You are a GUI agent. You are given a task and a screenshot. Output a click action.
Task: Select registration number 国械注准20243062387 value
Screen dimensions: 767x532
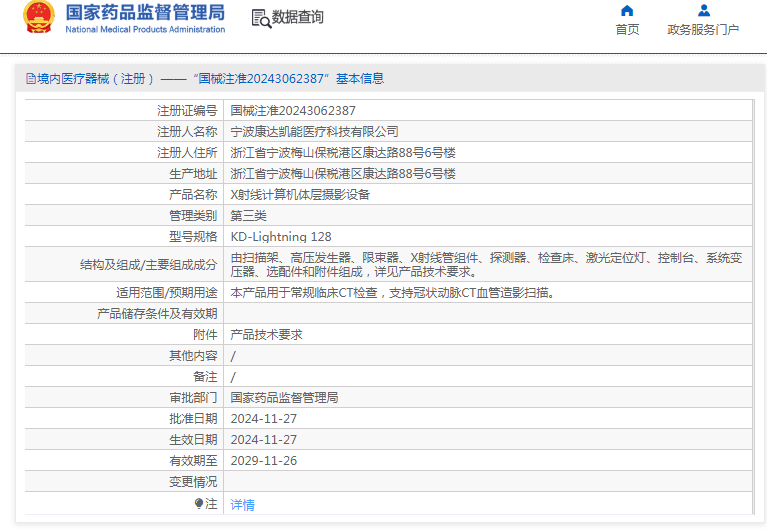pos(293,111)
